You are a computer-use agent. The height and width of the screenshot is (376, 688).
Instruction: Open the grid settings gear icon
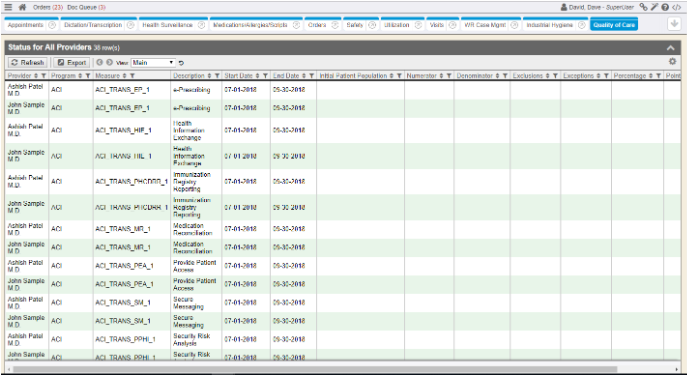(x=672, y=62)
